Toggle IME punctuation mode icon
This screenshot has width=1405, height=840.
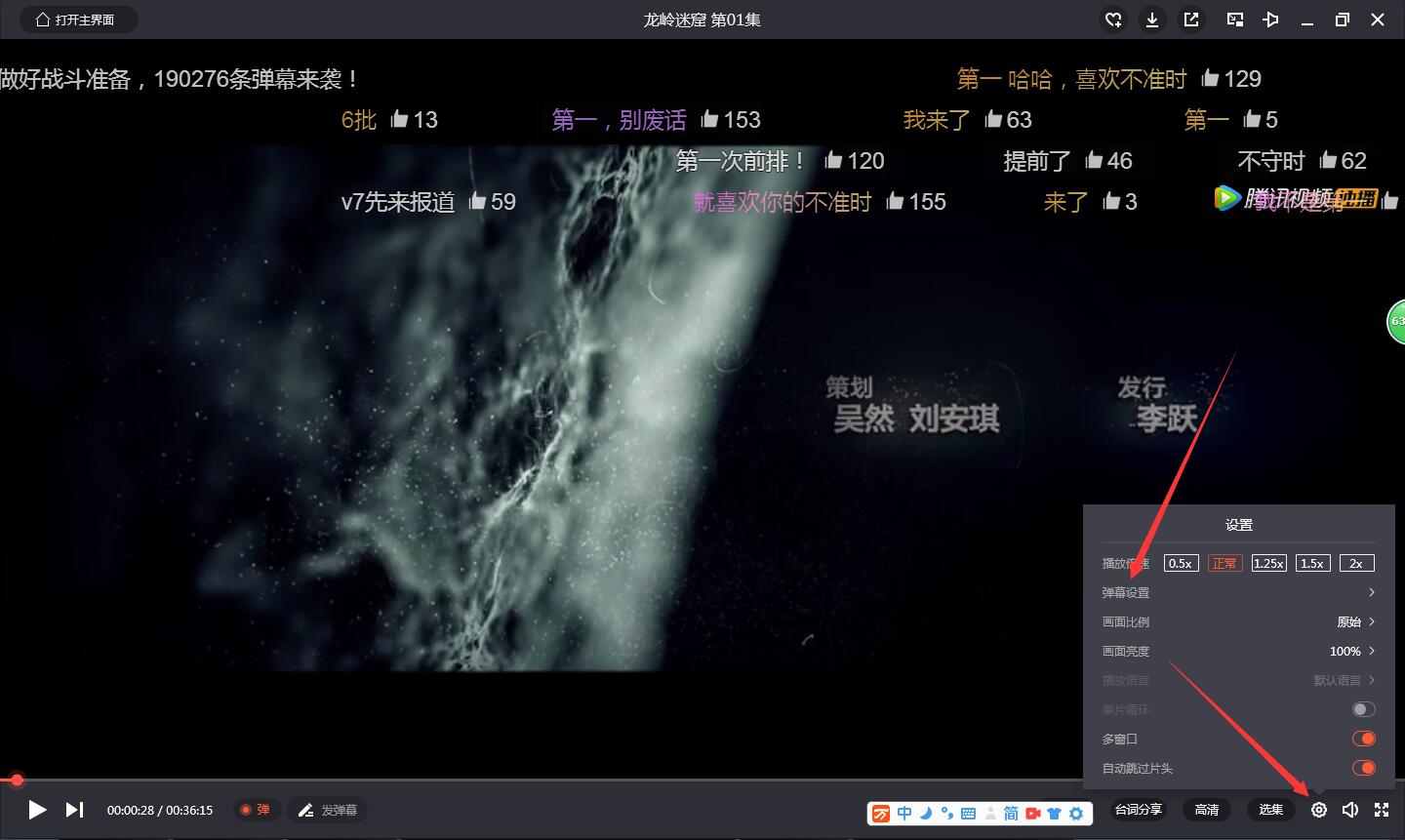coord(946,813)
